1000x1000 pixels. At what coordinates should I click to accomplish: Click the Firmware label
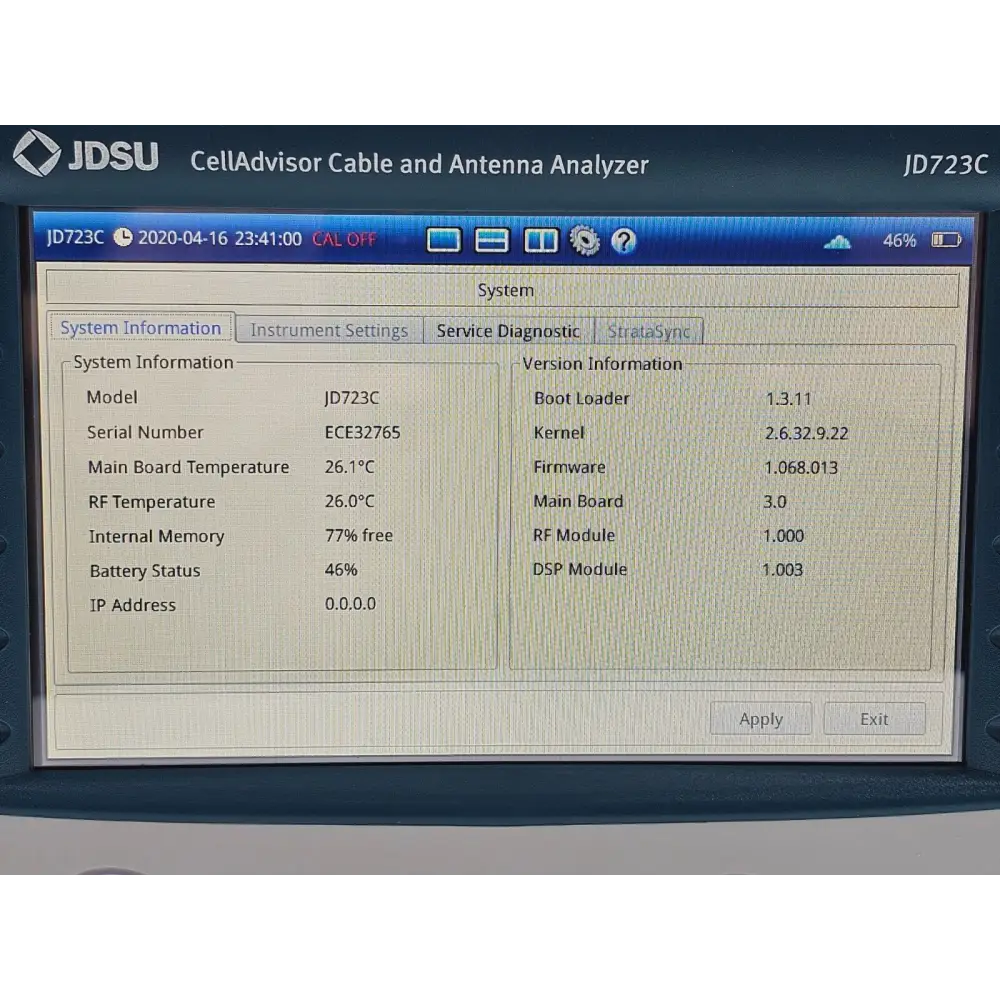(x=570, y=467)
